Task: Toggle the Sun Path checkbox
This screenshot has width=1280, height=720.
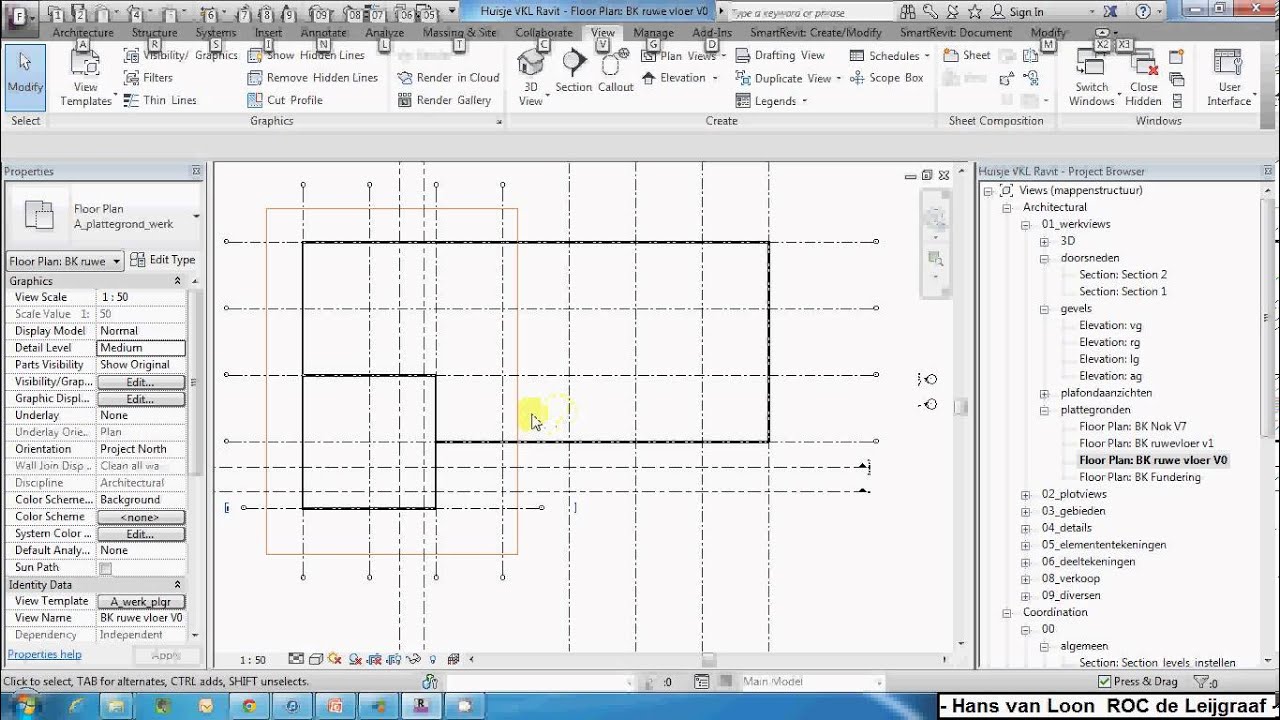Action: point(105,568)
